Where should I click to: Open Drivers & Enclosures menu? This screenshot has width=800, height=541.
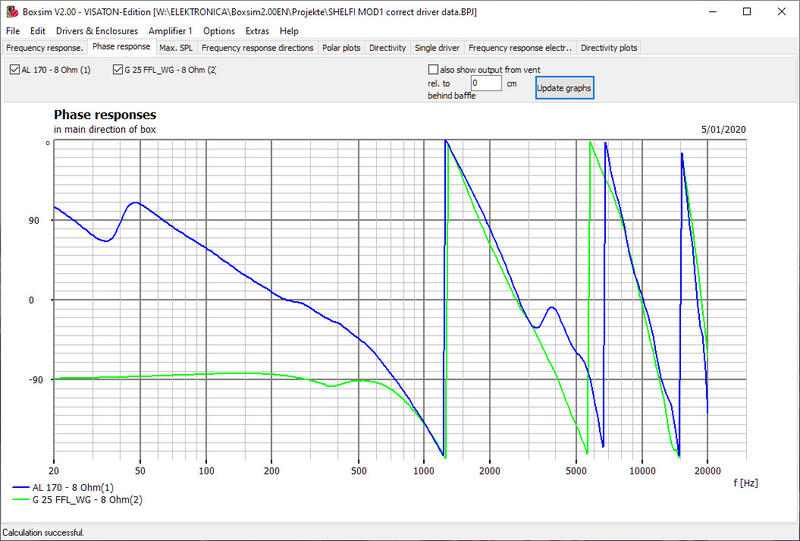coord(97,31)
